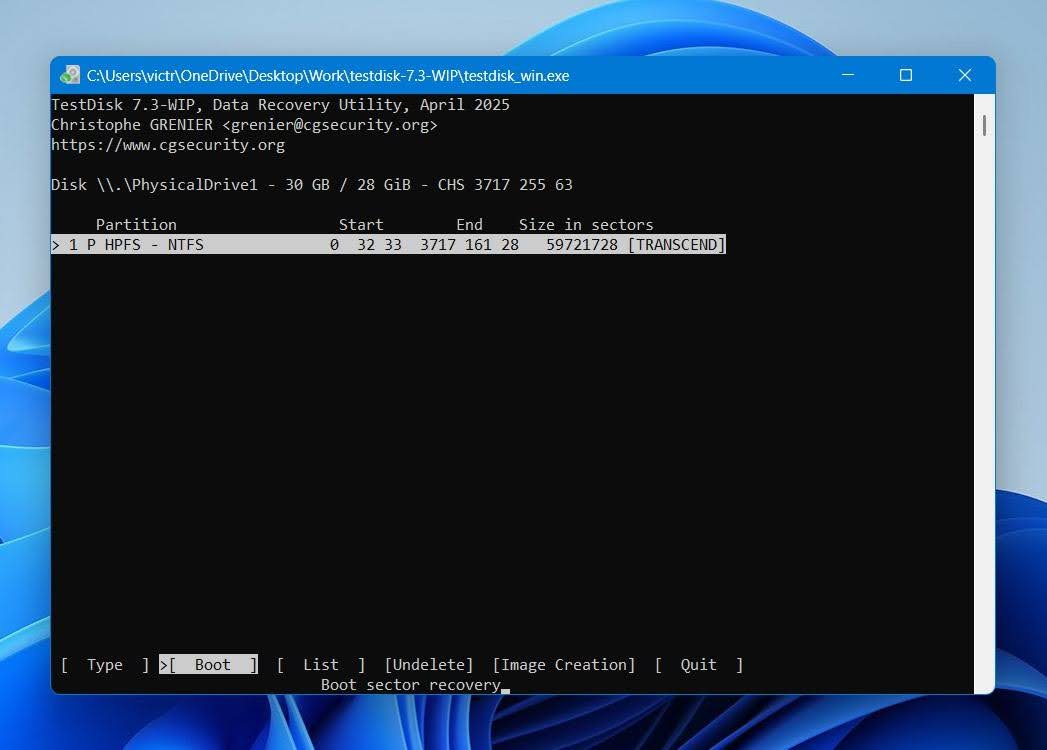1047x750 pixels.
Task: Click the TestDisk 7.3-WIP version line
Action: 280,105
